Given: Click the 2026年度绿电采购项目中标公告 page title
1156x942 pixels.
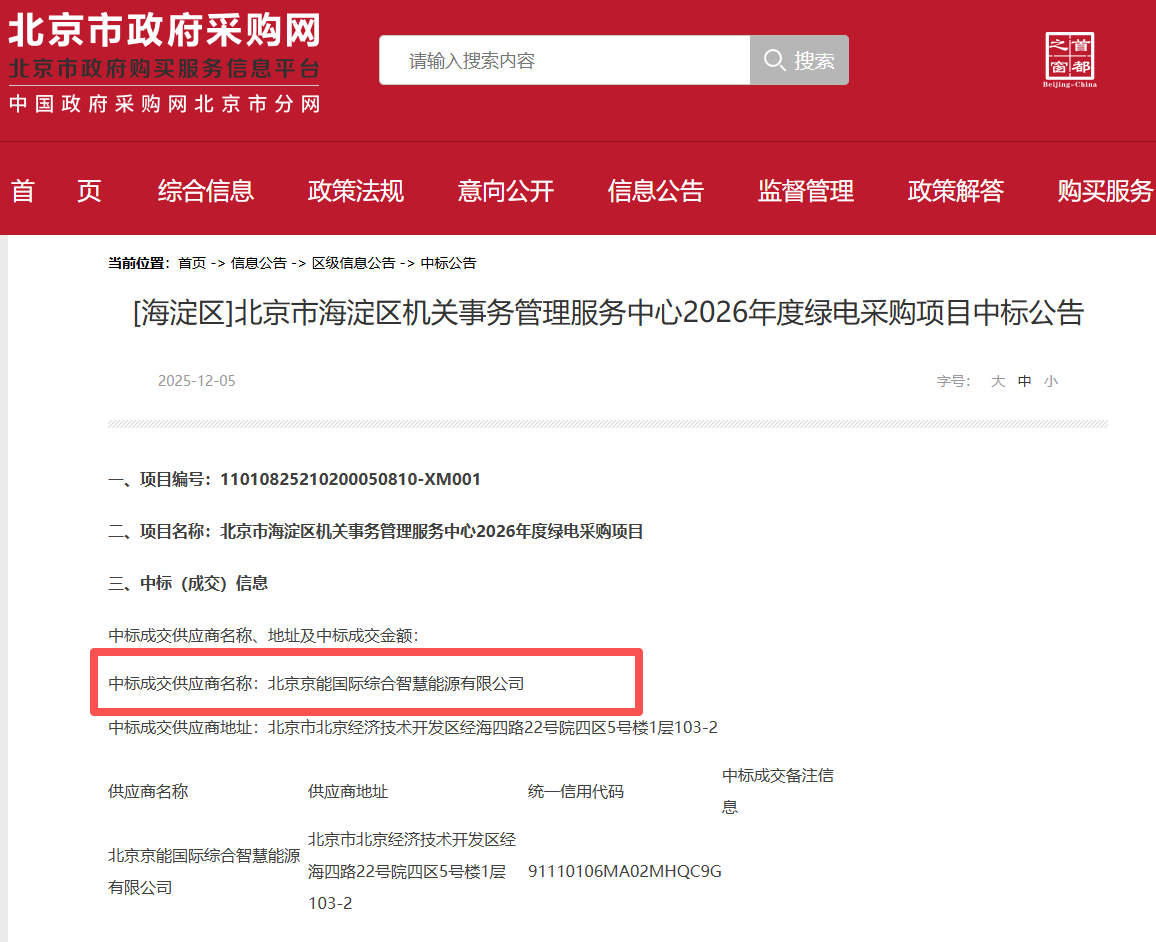Looking at the screenshot, I should pyautogui.click(x=608, y=313).
